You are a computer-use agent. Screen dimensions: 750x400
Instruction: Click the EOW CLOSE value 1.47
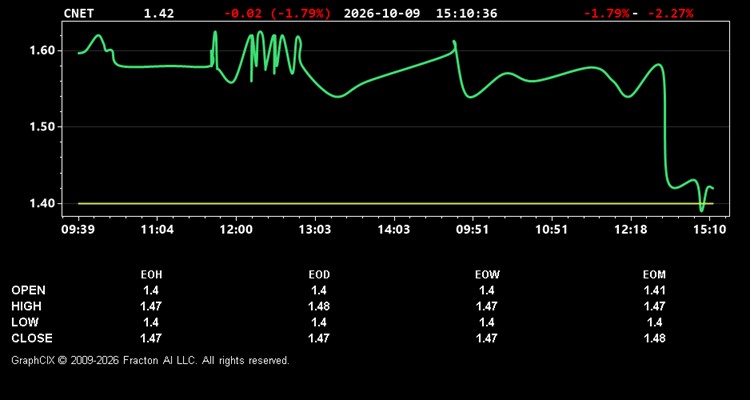(486, 338)
